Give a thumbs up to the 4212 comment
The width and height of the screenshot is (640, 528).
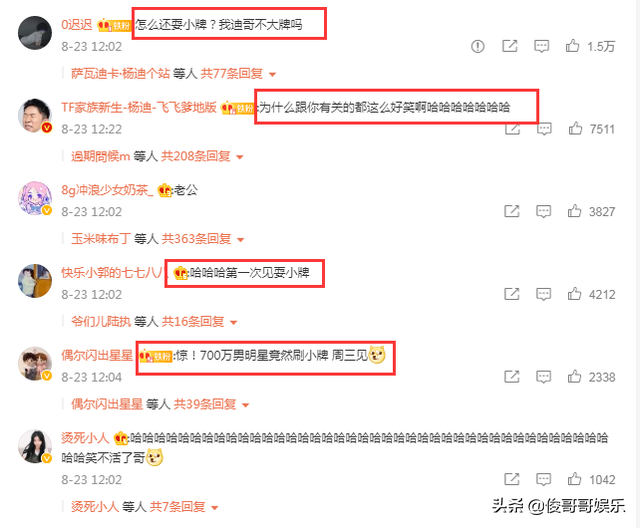coord(574,294)
